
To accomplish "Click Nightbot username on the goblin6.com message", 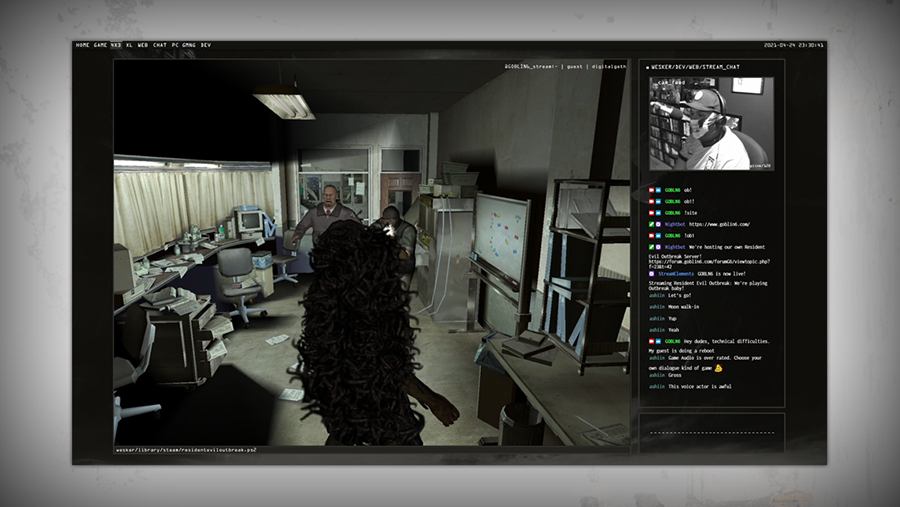I will pos(675,225).
